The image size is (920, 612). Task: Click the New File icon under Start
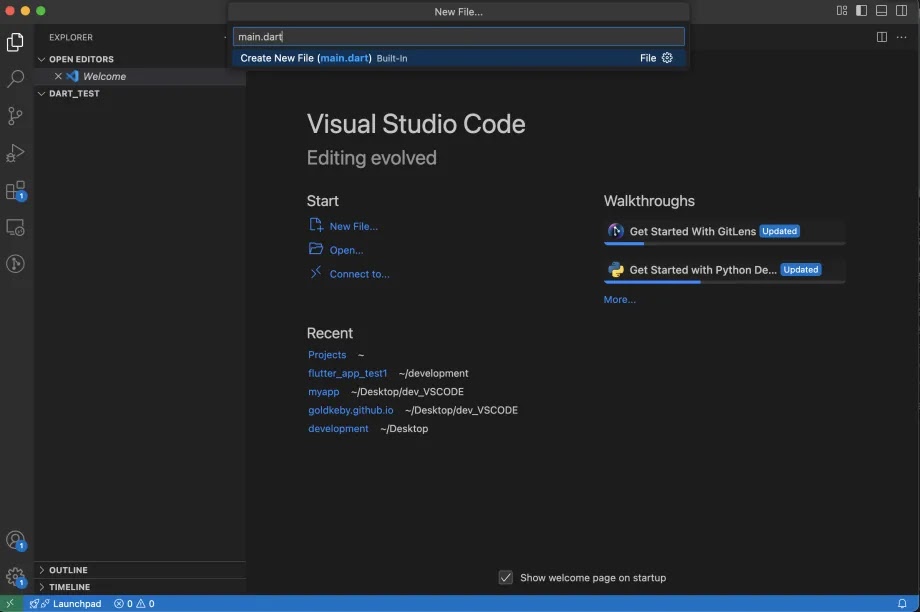coord(316,225)
